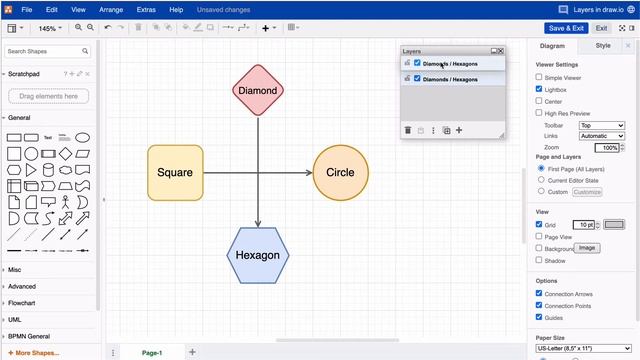
Task: Click the Search Shapes input field
Action: (44, 51)
